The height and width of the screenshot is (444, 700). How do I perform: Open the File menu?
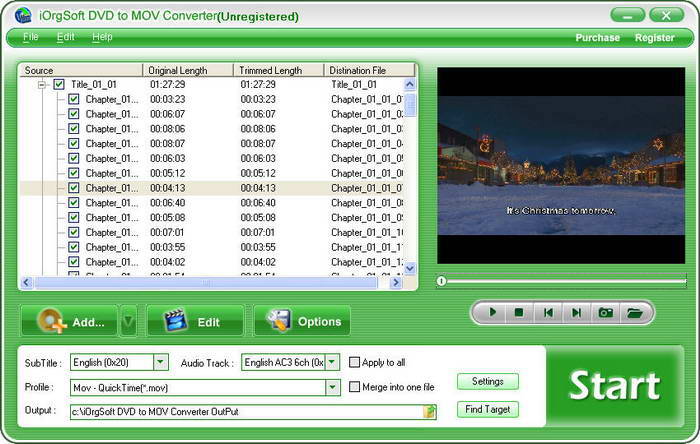pyautogui.click(x=30, y=37)
